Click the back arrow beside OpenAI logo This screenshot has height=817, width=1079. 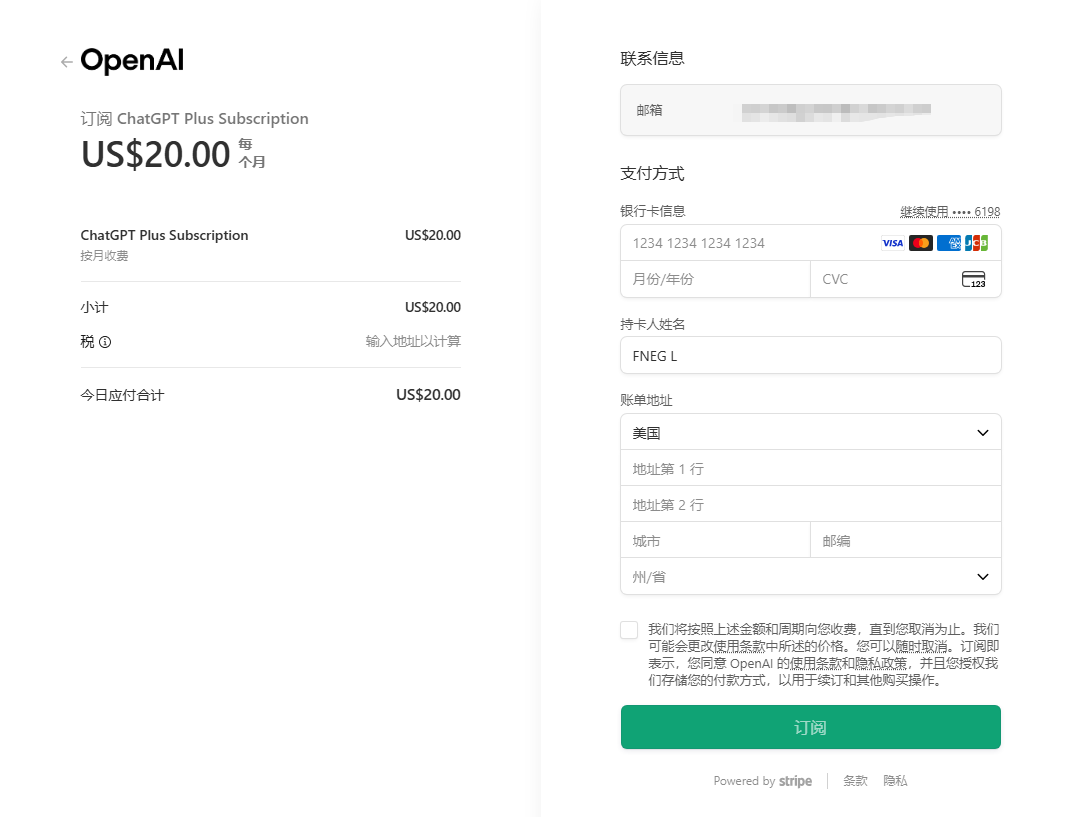[x=67, y=62]
